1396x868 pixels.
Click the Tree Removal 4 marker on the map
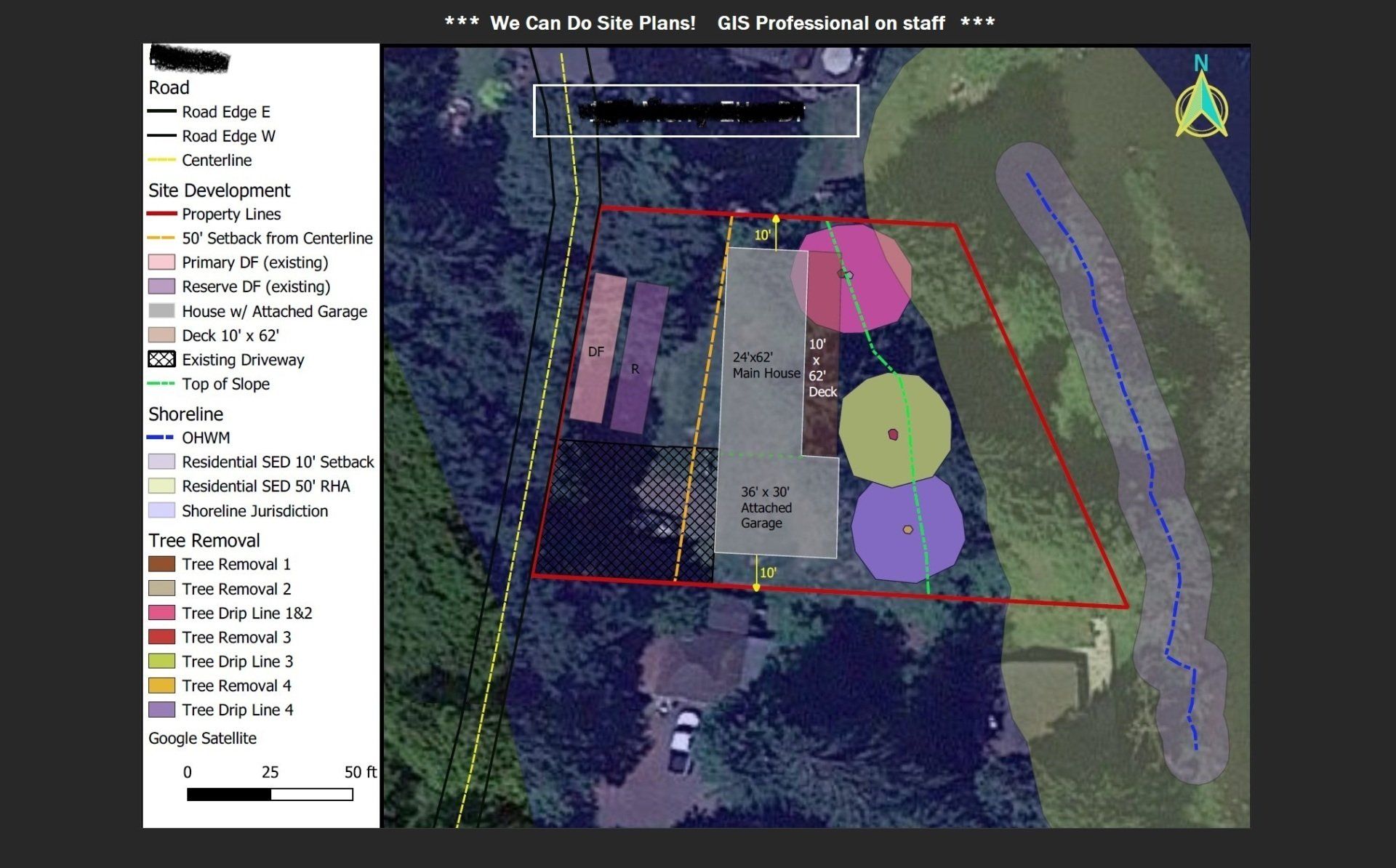click(x=907, y=530)
